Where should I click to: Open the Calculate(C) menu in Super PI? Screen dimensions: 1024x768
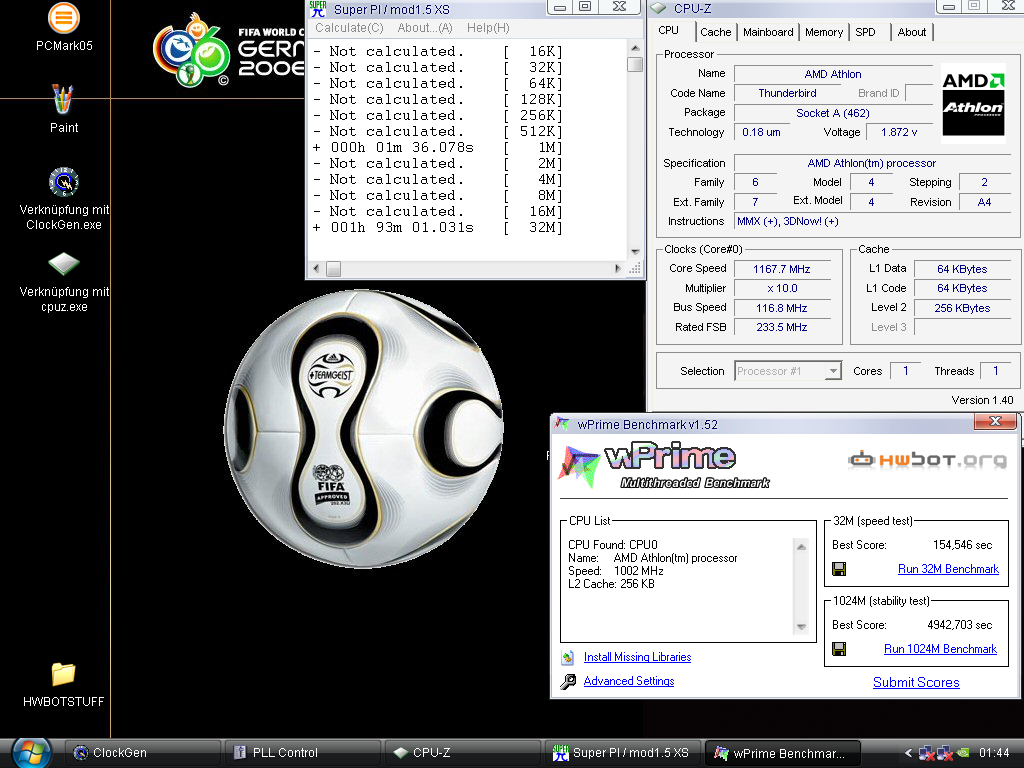pos(349,27)
